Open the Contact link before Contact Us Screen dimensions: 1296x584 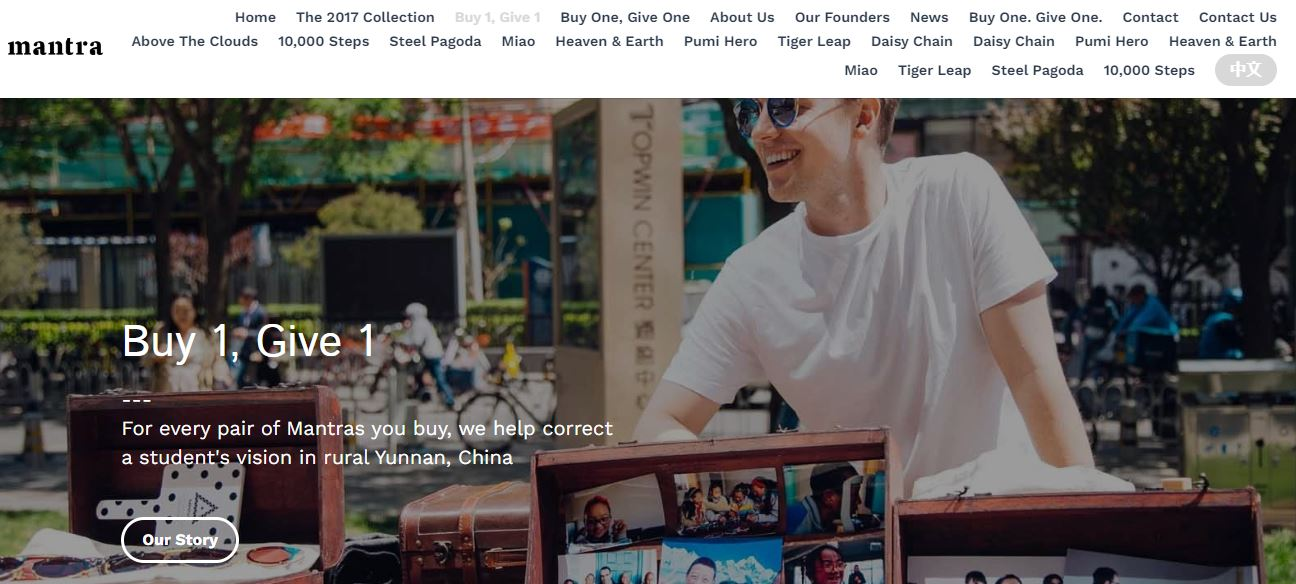click(x=1150, y=17)
